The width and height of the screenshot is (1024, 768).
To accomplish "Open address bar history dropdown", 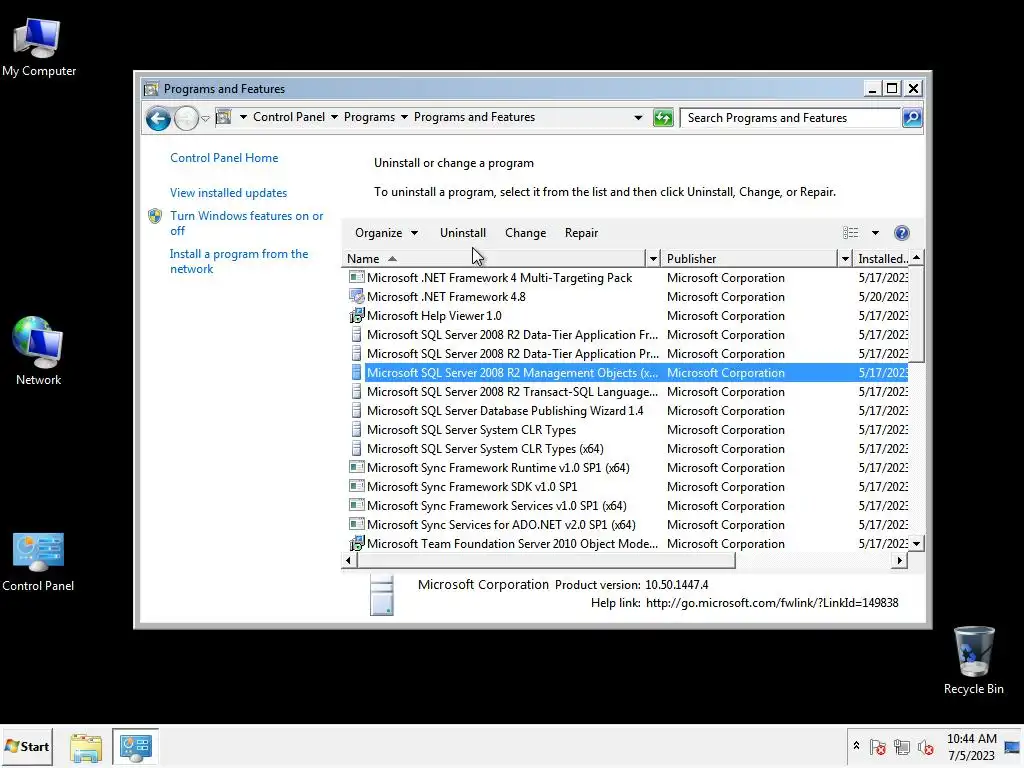I will coord(637,118).
